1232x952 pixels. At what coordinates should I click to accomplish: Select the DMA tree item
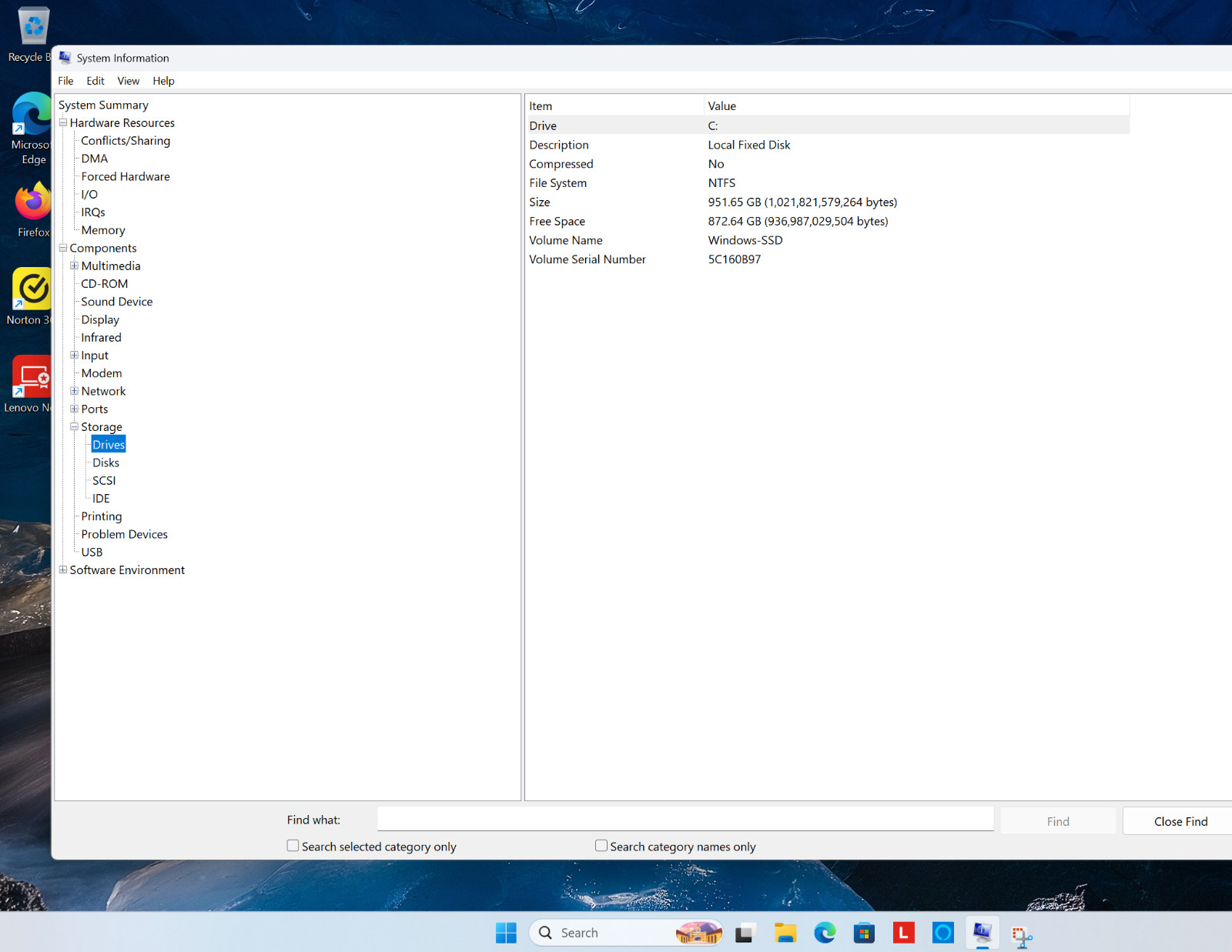click(95, 159)
